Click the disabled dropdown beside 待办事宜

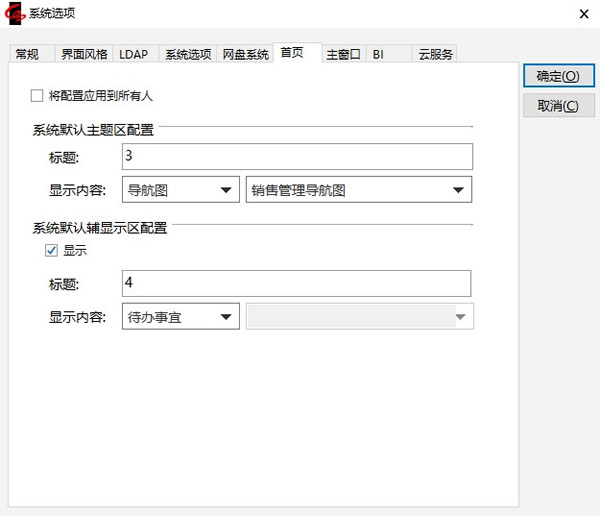(359, 317)
